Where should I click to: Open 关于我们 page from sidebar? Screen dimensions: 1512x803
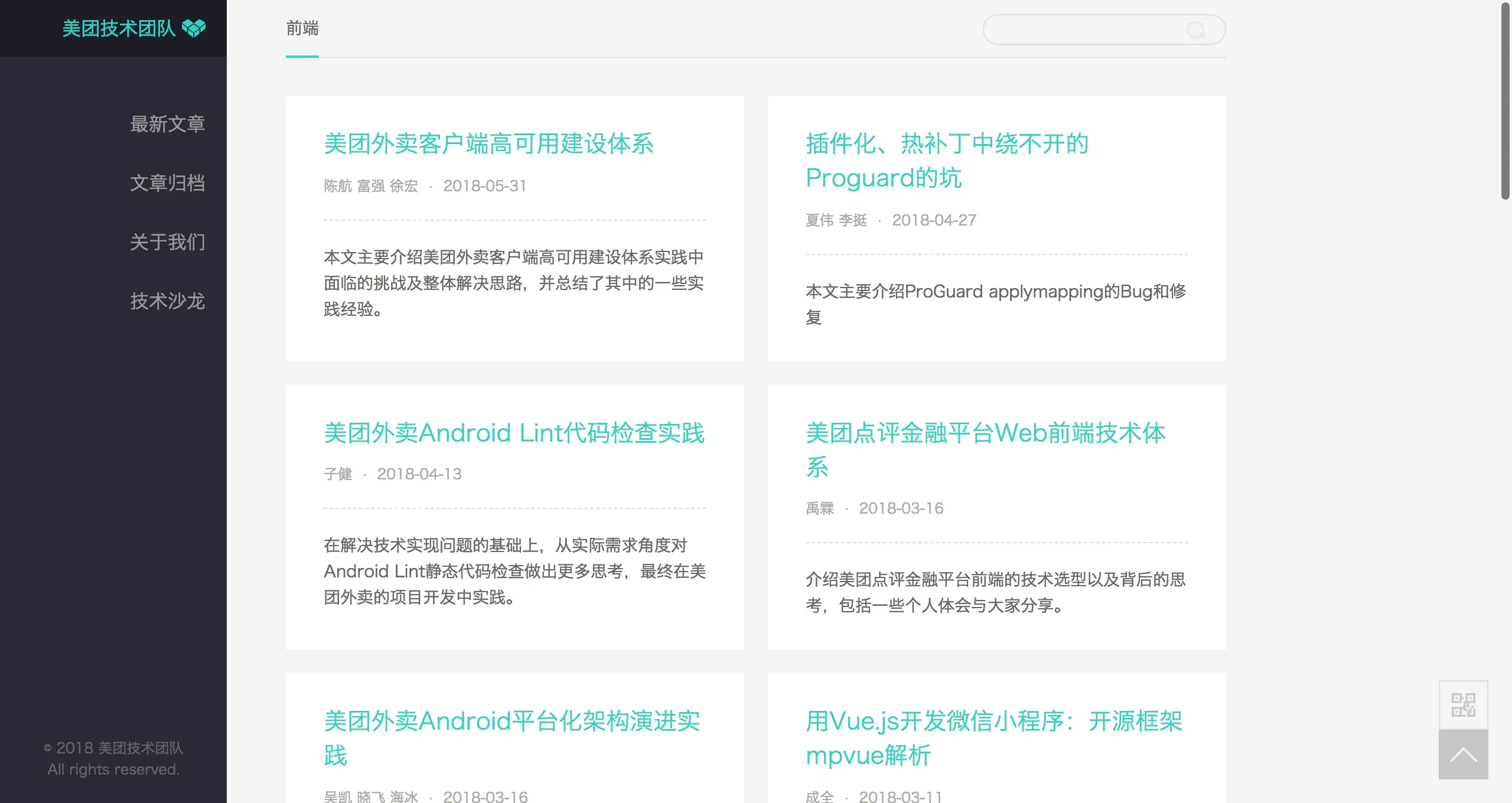[167, 242]
